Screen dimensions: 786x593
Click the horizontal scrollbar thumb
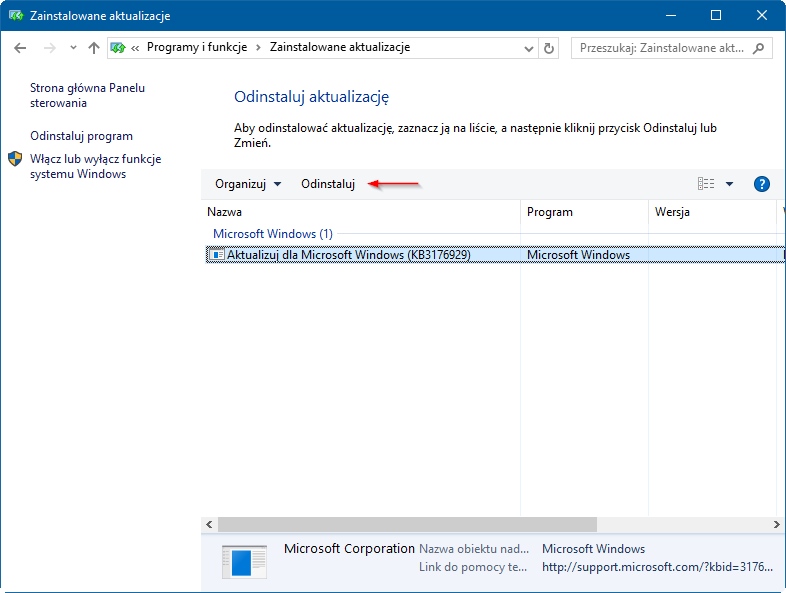pos(407,524)
